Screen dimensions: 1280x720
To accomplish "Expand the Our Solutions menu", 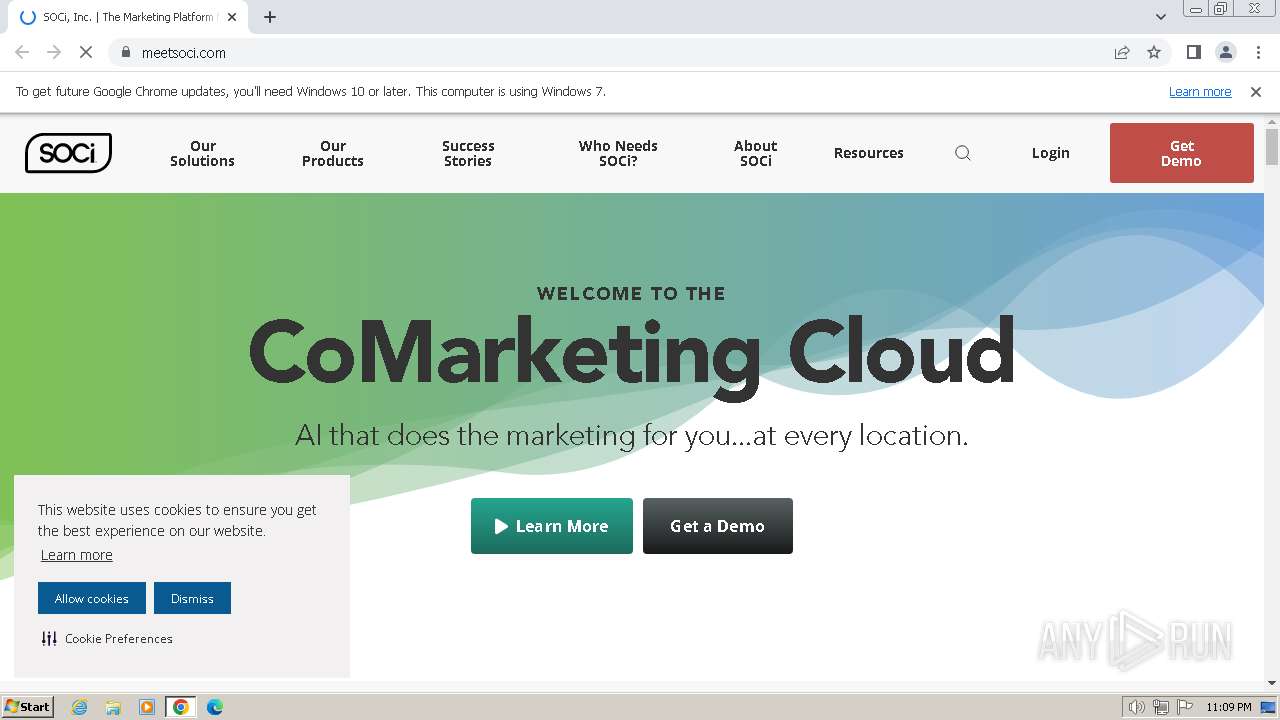I will (202, 153).
